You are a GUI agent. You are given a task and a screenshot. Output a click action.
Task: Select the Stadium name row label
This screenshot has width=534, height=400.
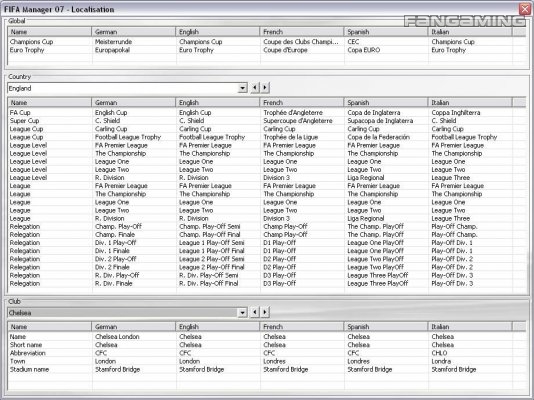point(29,369)
